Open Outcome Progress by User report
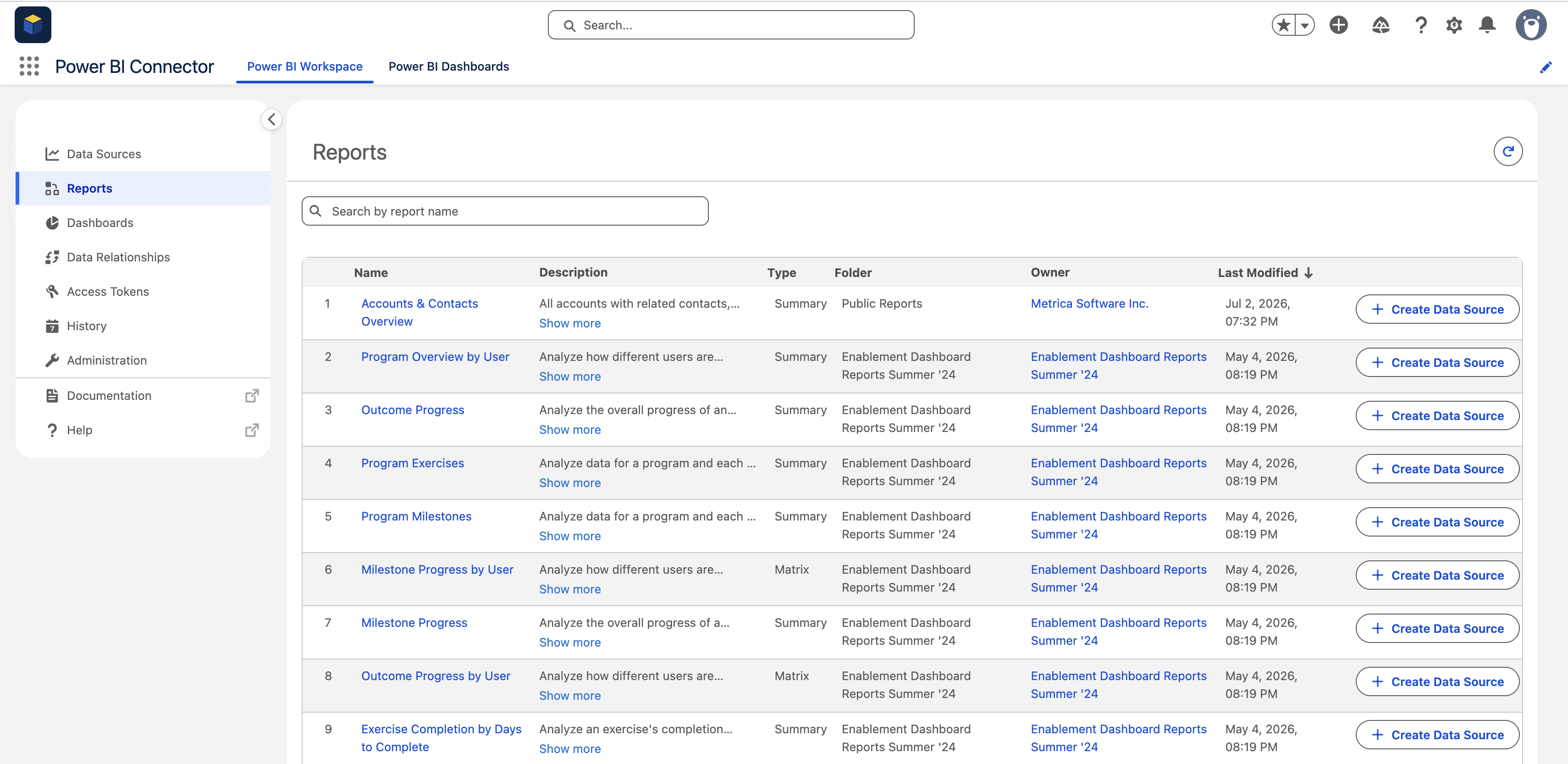This screenshot has width=1568, height=764. coord(436,676)
